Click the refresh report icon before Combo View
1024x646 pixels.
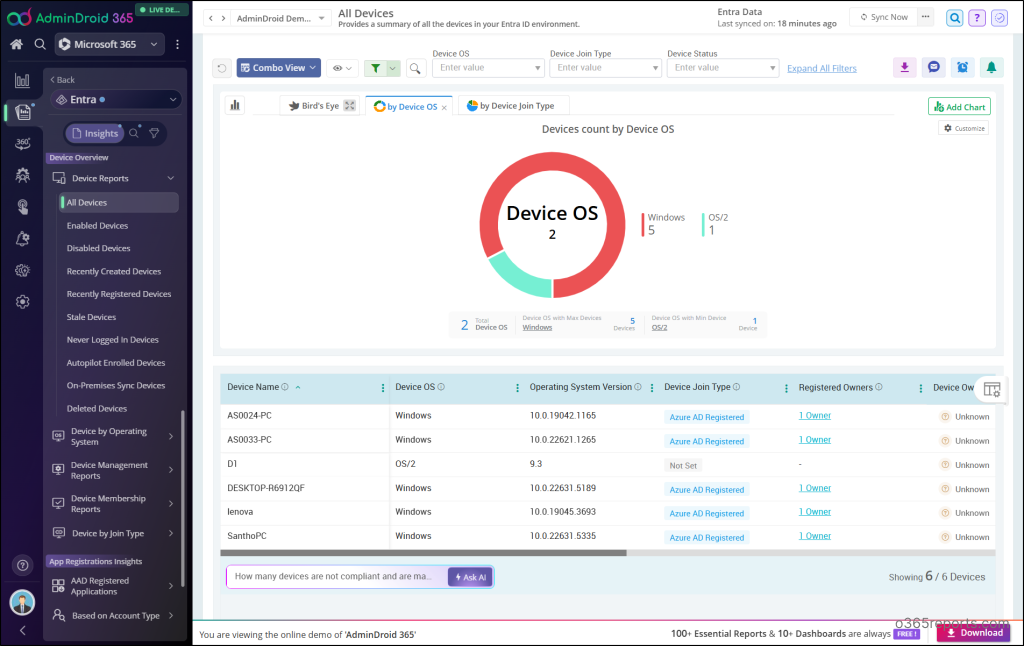pyautogui.click(x=222, y=68)
